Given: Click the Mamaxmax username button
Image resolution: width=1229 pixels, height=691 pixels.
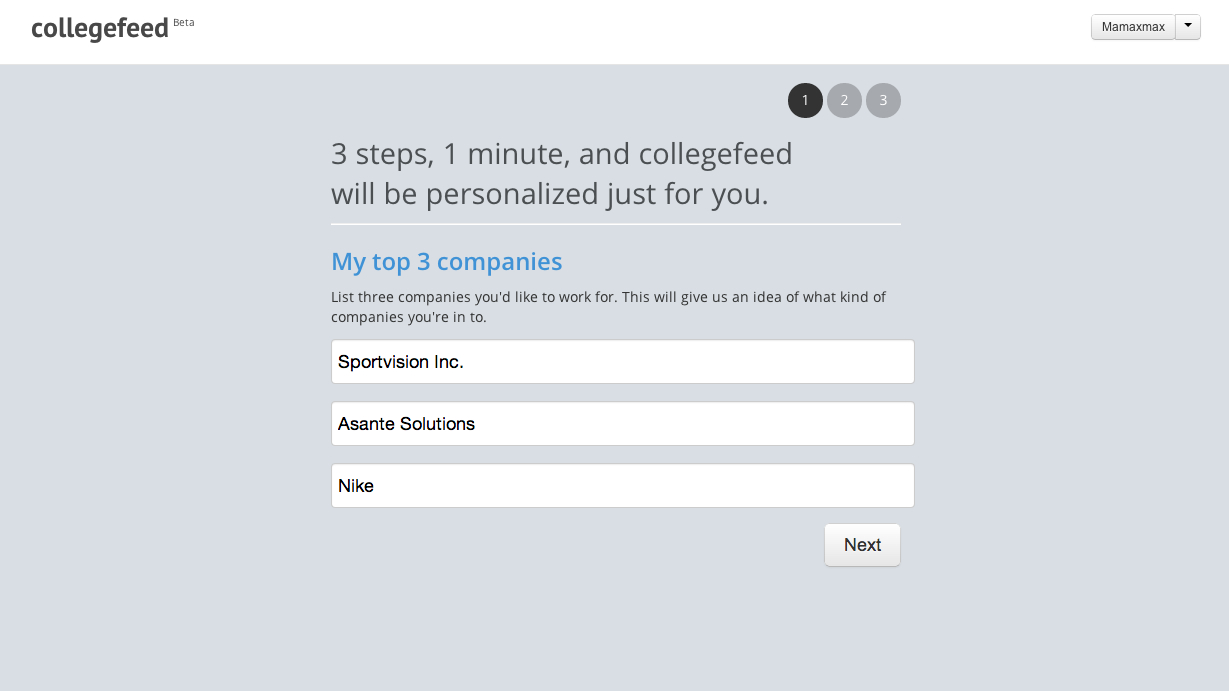Looking at the screenshot, I should point(1133,27).
